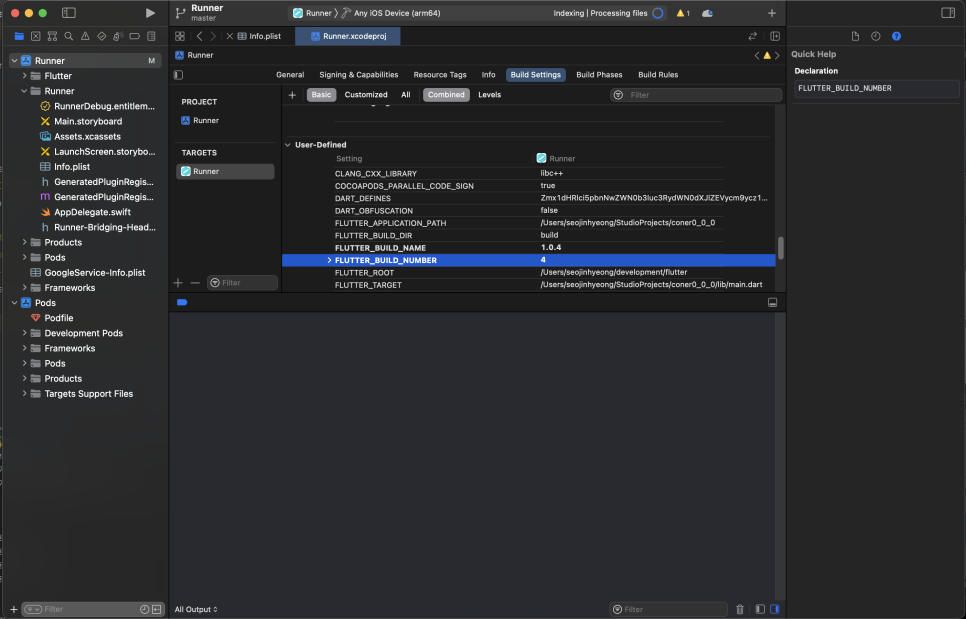The width and height of the screenshot is (966, 619).
Task: Show the History inspector
Action: (875, 36)
